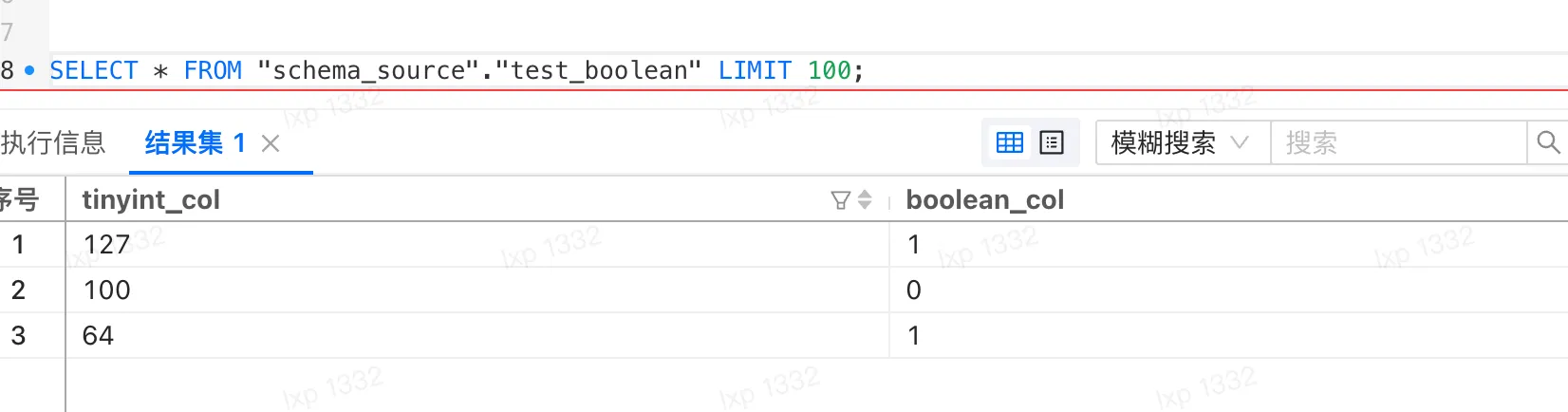Switch to form list view
Image resolution: width=1568 pixels, height=412 pixels.
pos(1052,143)
